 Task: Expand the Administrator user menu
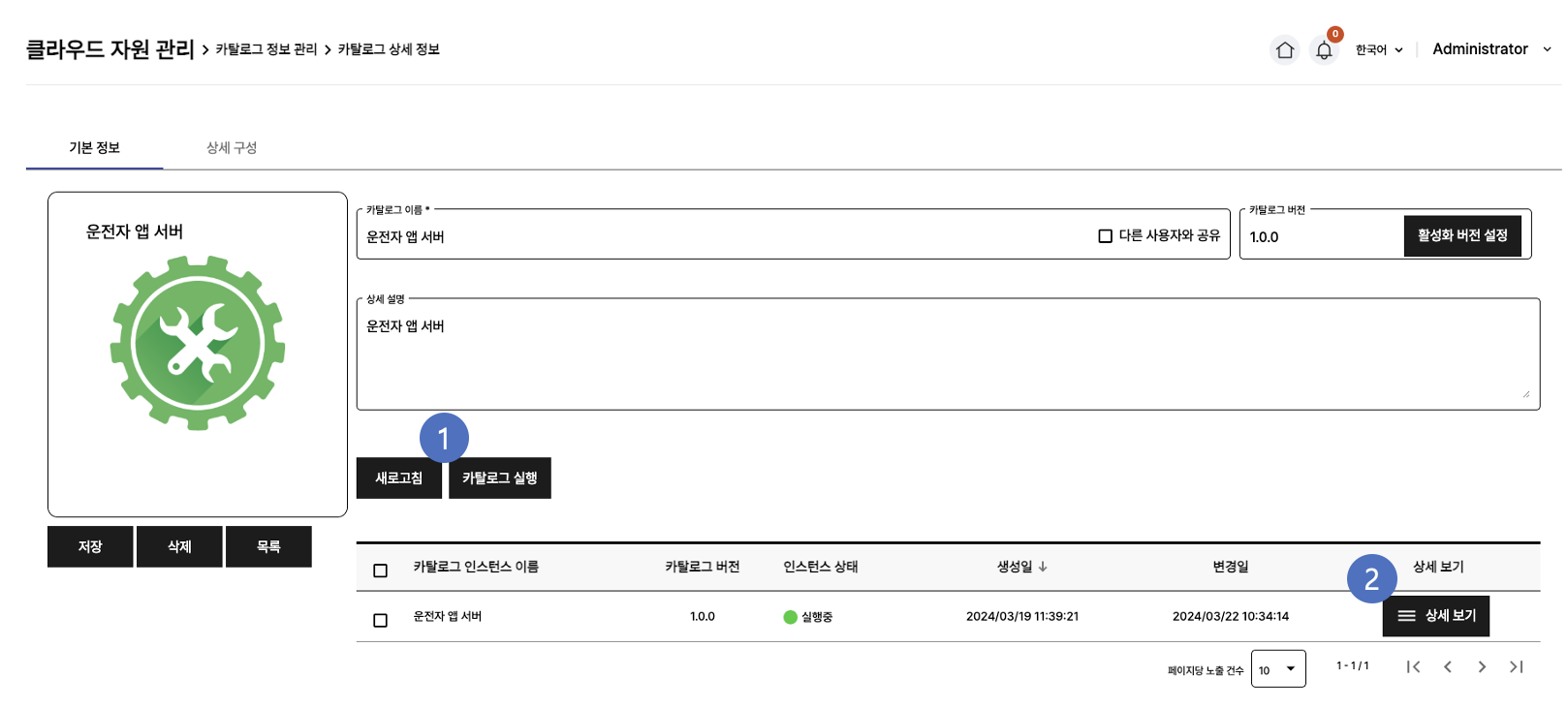click(1490, 49)
